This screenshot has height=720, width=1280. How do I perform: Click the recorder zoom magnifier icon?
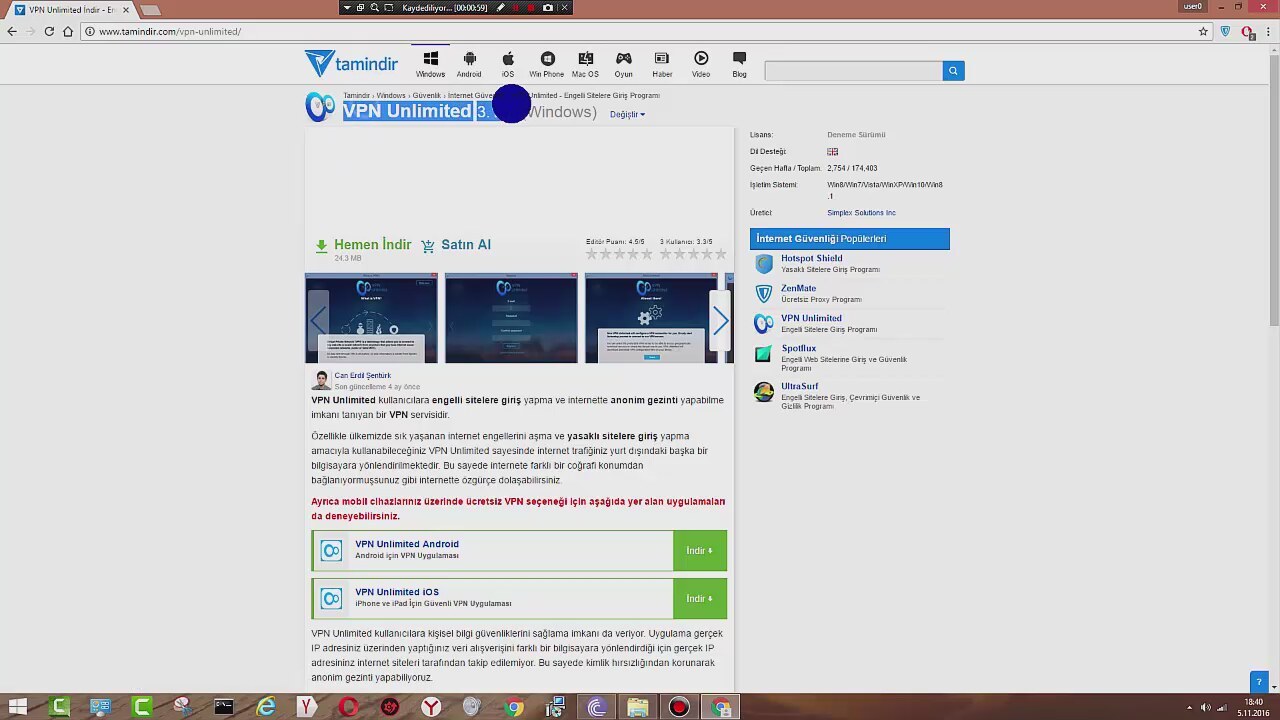pyautogui.click(x=375, y=7)
